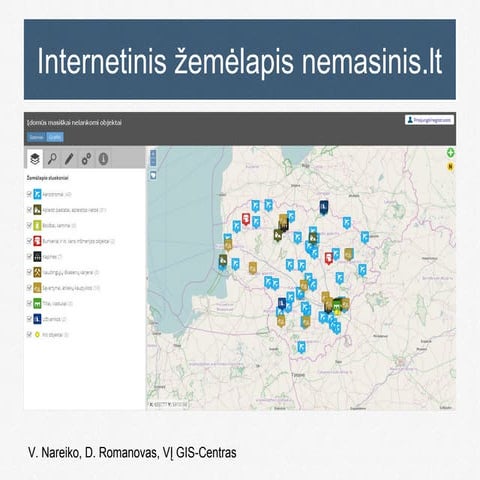Click the dark blue legend icon
The image size is (480, 480).
[x=37, y=319]
